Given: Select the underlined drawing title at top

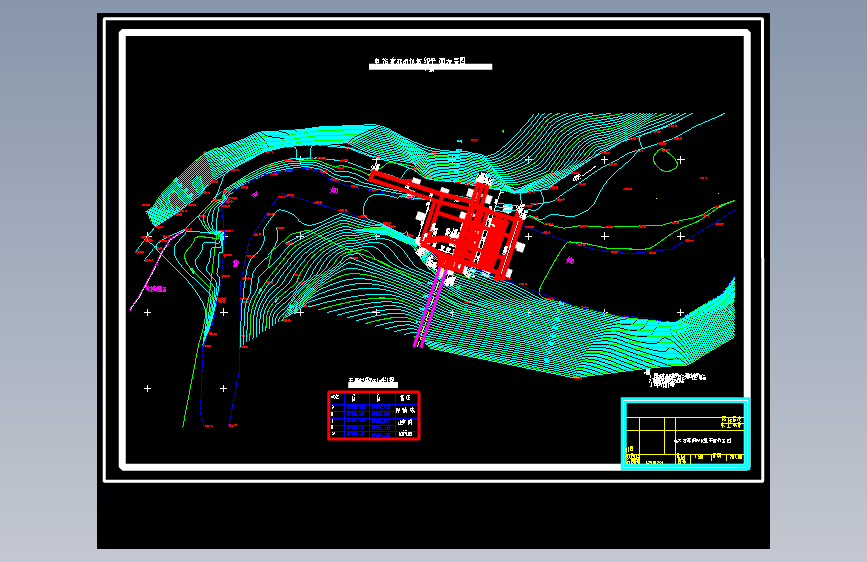Looking at the screenshot, I should click(x=430, y=63).
